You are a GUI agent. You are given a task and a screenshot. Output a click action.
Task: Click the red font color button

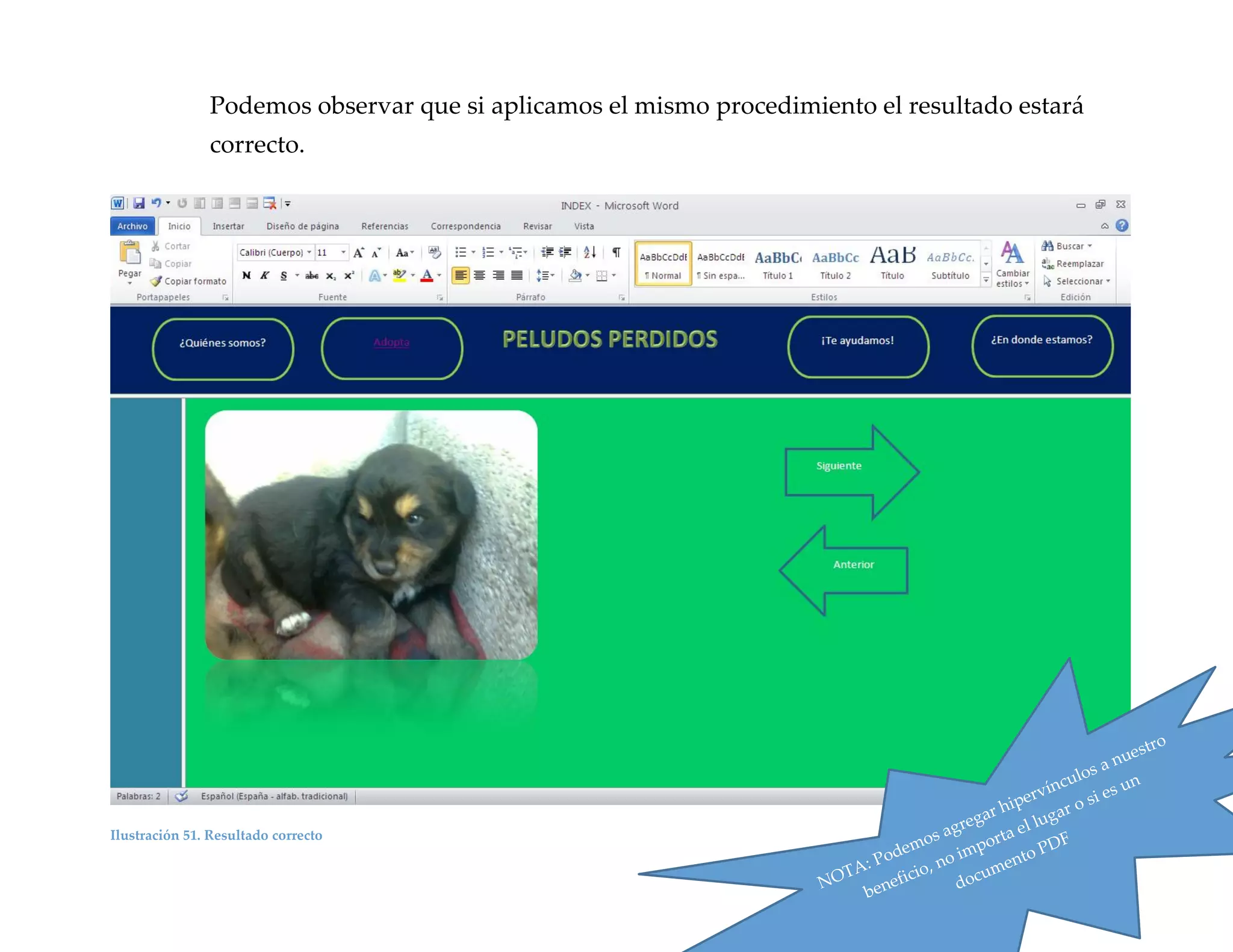(x=427, y=276)
